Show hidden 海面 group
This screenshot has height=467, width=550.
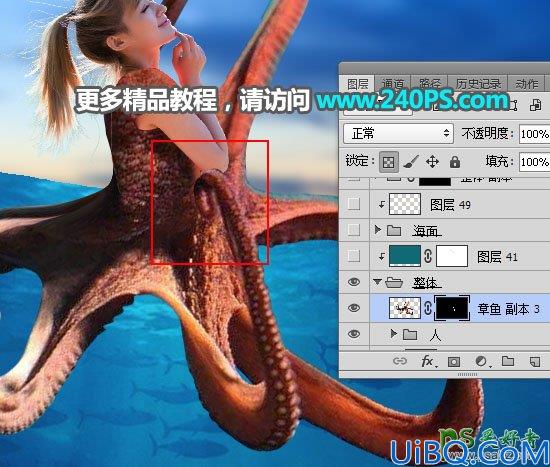click(x=354, y=230)
